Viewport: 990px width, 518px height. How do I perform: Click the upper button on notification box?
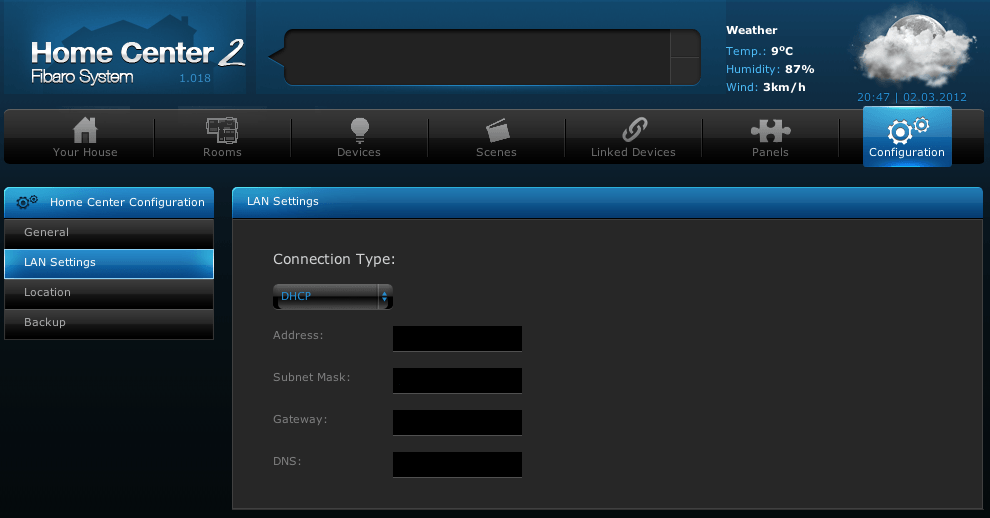pos(685,44)
